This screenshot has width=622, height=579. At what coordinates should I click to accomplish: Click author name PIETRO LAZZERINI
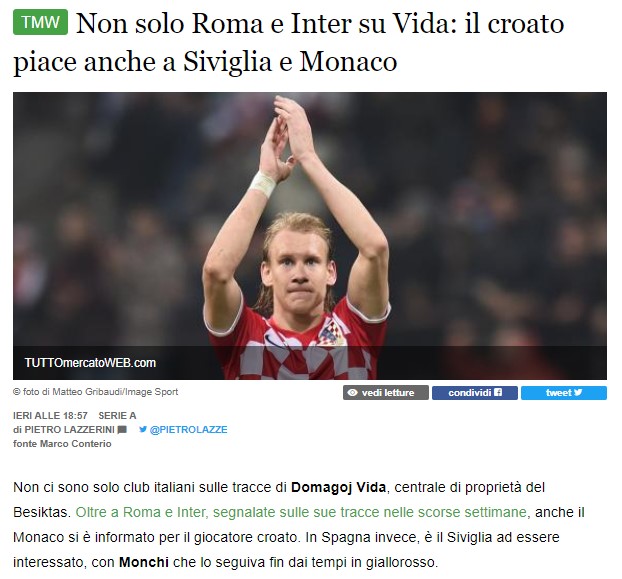[x=69, y=429]
